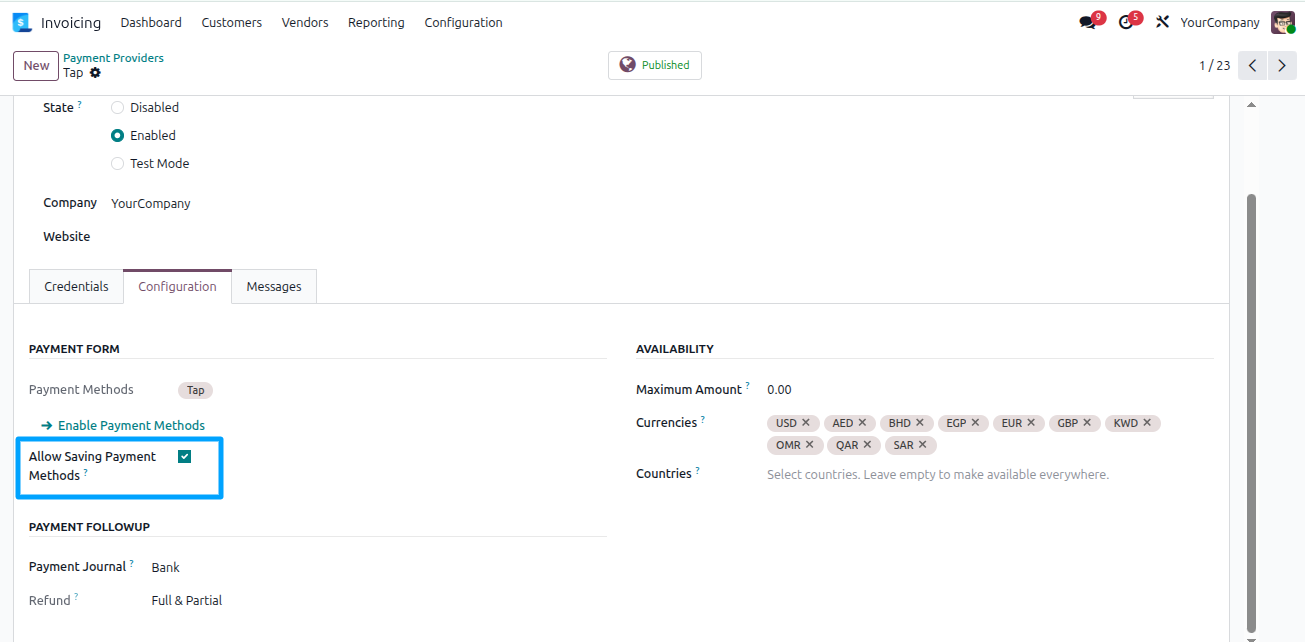Click the developer tools wrench icon
Screen dimensions: 1305x642
(1162, 21)
